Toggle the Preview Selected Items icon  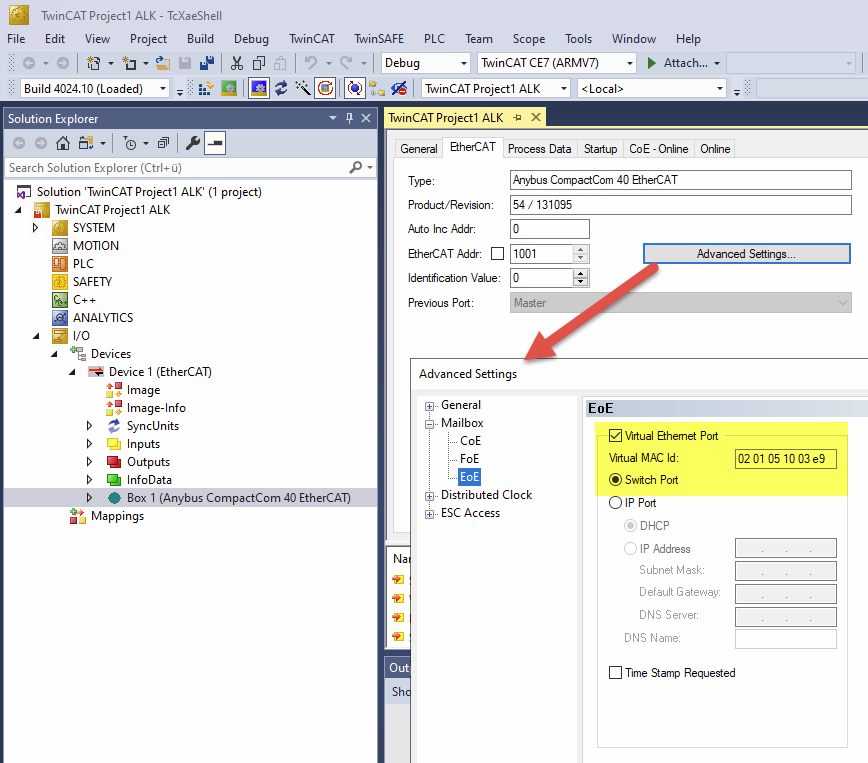[215, 143]
